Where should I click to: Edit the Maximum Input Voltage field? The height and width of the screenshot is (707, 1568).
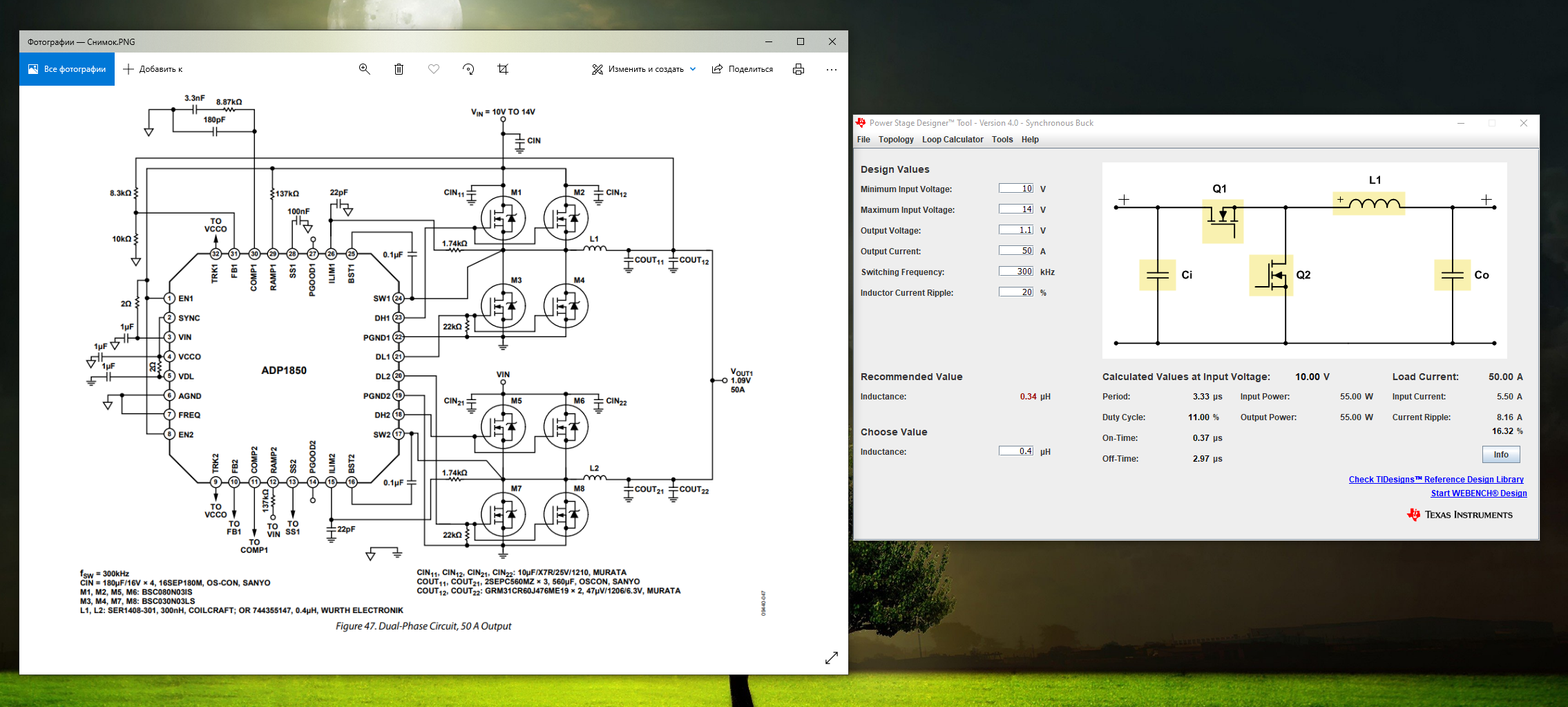1016,209
